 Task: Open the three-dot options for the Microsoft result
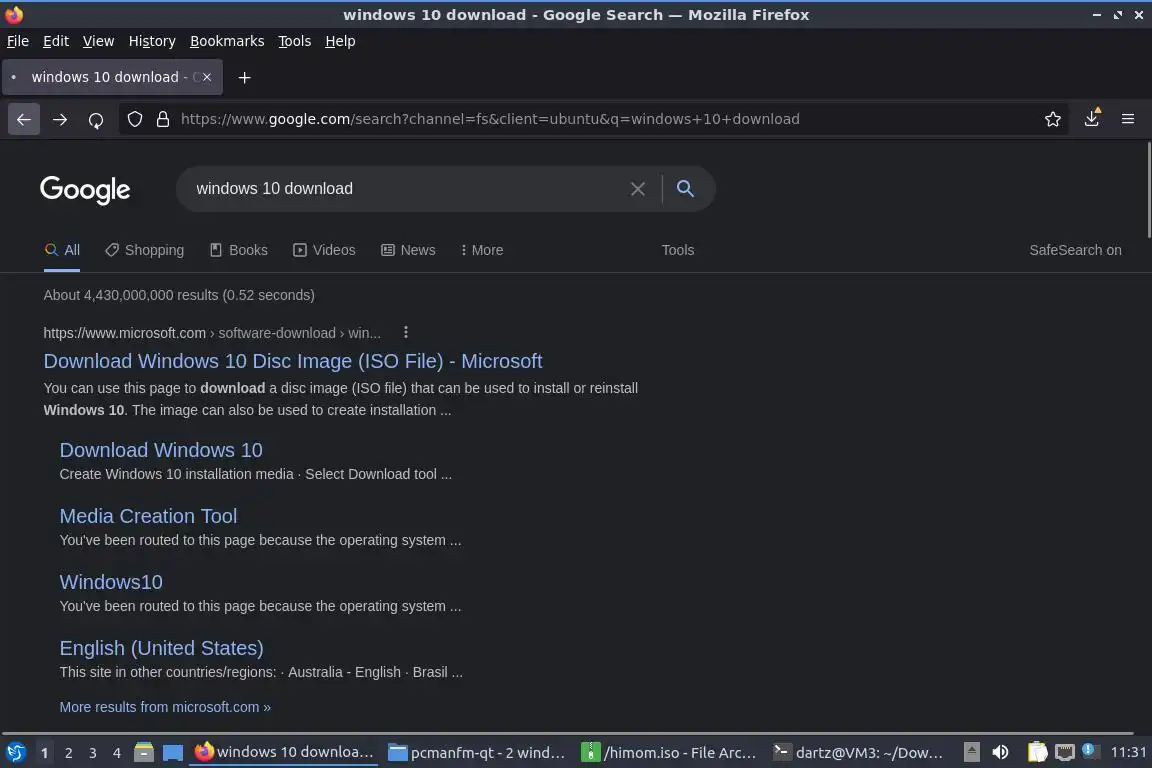(x=406, y=333)
